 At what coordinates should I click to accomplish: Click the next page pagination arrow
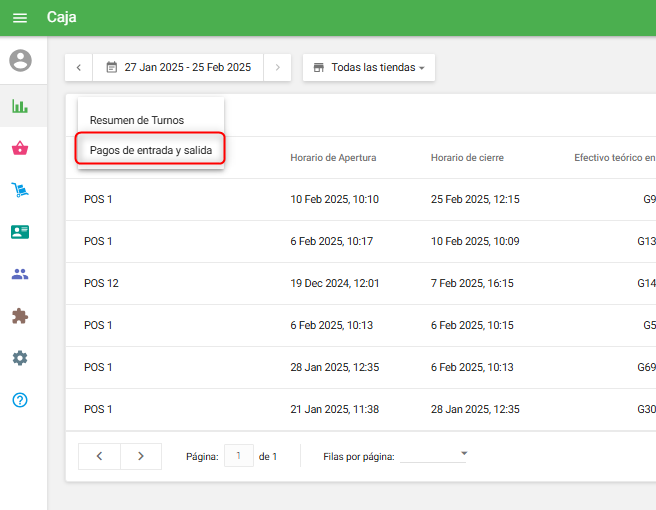click(x=141, y=456)
